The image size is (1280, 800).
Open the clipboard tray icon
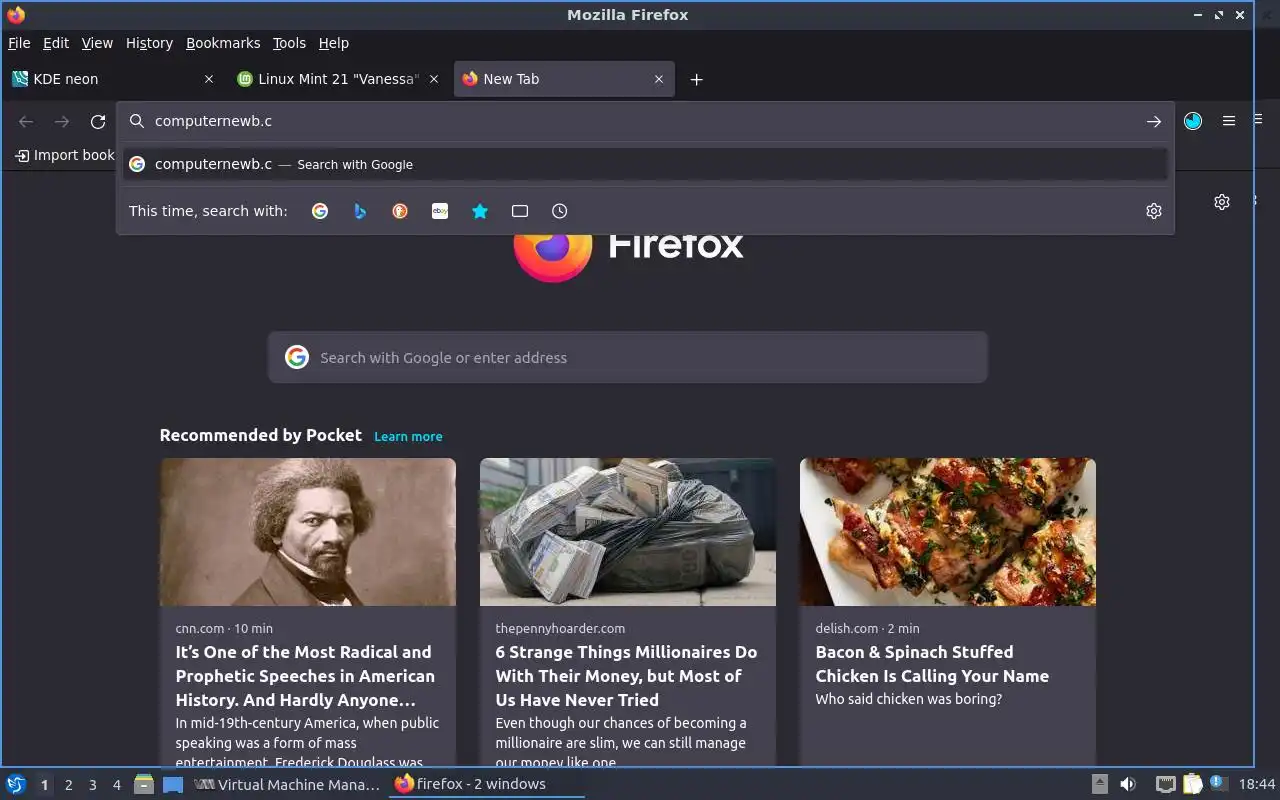1192,785
